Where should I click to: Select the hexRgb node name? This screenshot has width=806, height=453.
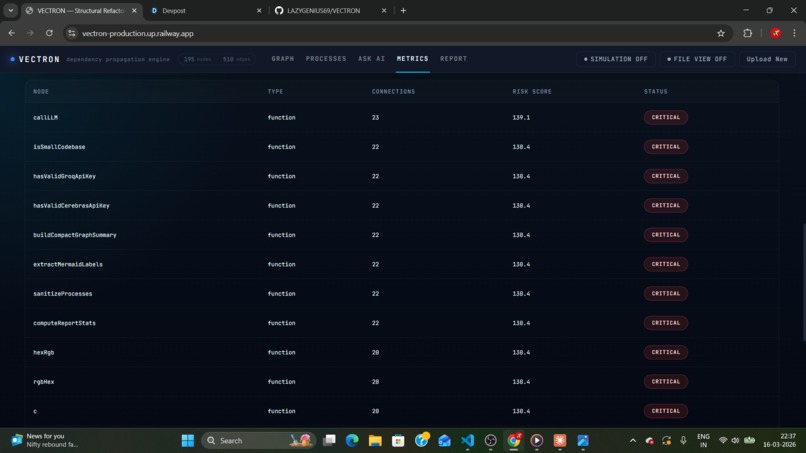[x=44, y=352]
